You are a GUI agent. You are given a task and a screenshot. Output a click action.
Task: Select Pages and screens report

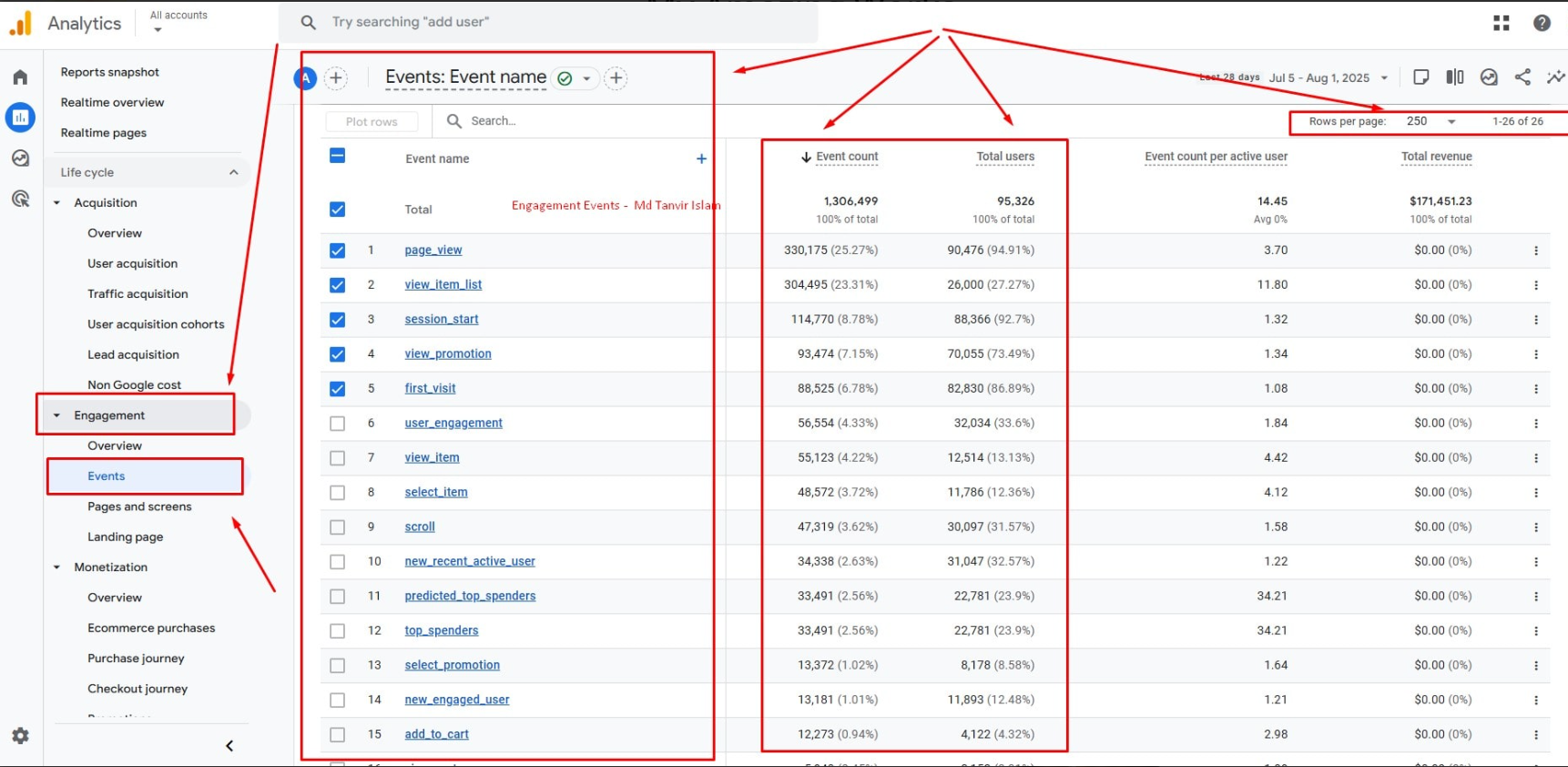tap(139, 506)
